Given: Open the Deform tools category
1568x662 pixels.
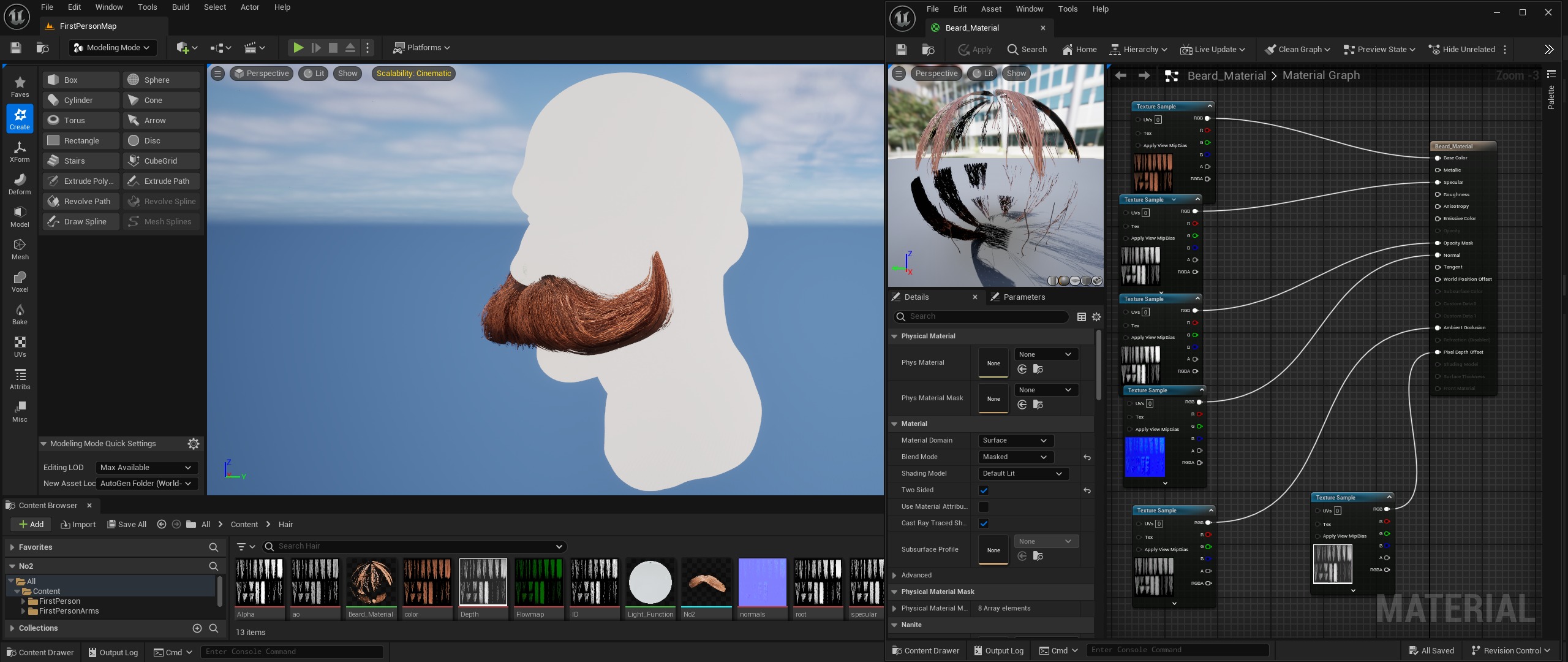Looking at the screenshot, I should click(x=20, y=183).
